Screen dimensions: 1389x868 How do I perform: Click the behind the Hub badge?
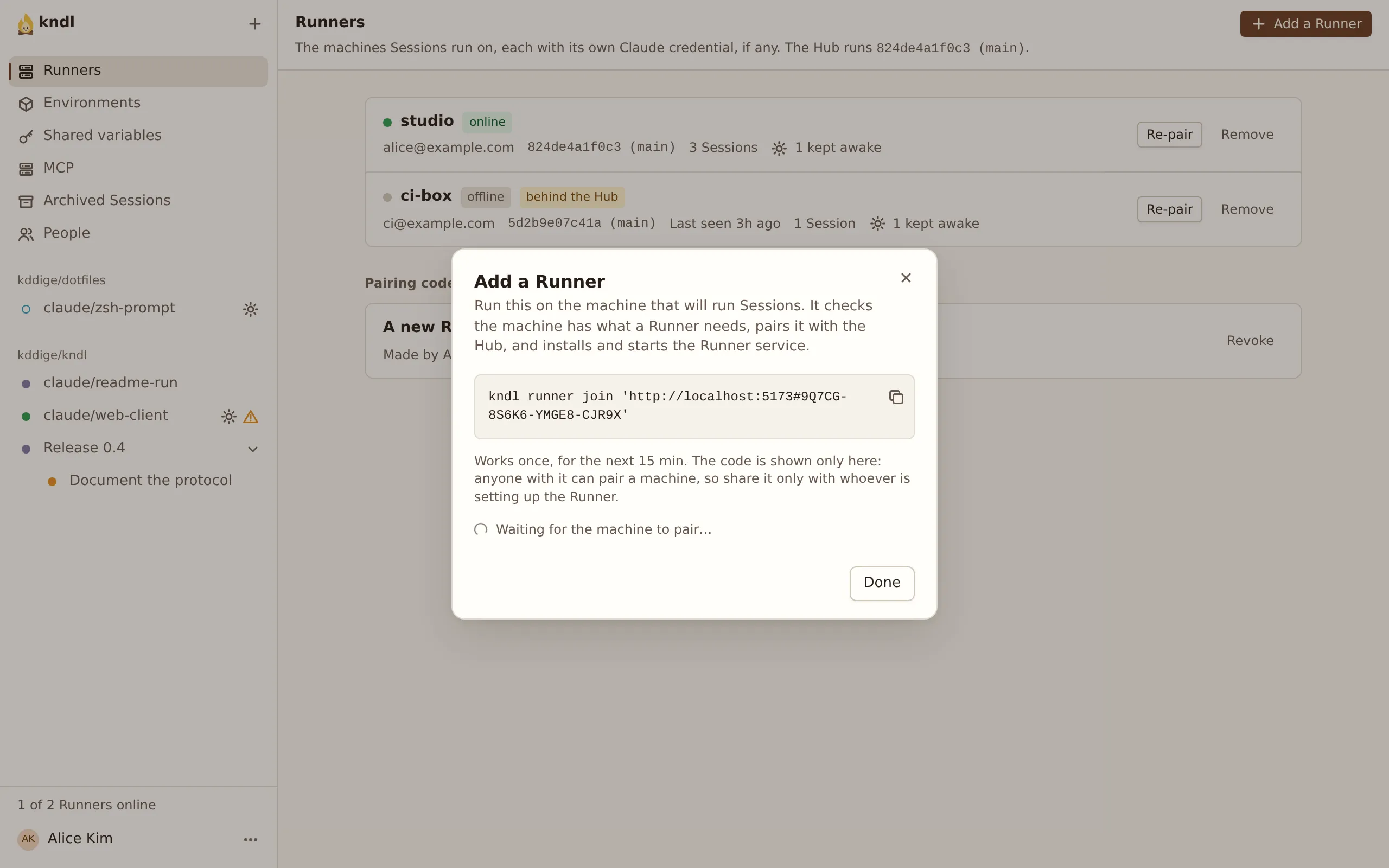pyautogui.click(x=572, y=197)
